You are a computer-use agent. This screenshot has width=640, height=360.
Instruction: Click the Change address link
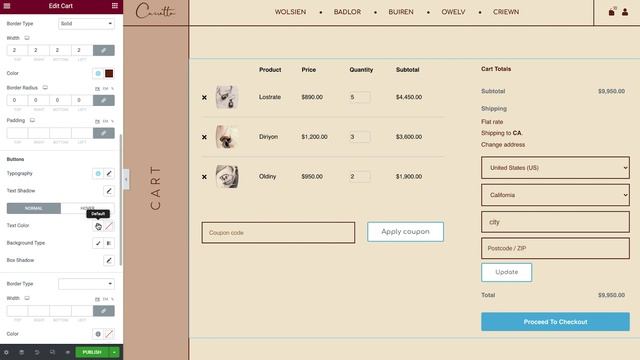coord(503,144)
